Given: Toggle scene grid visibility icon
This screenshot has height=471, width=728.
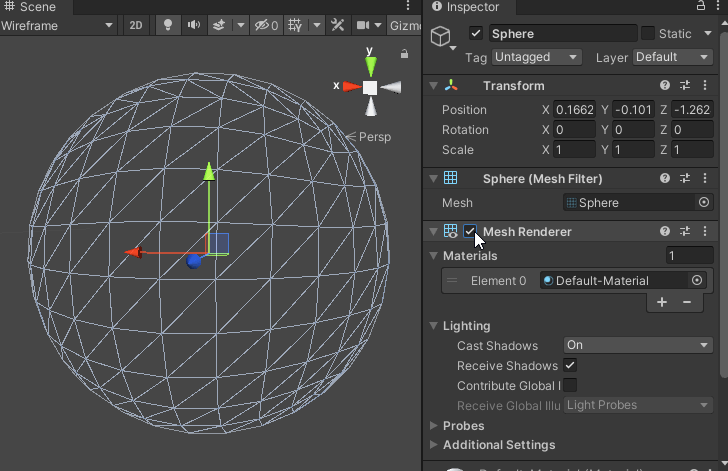Looking at the screenshot, I should point(294,25).
